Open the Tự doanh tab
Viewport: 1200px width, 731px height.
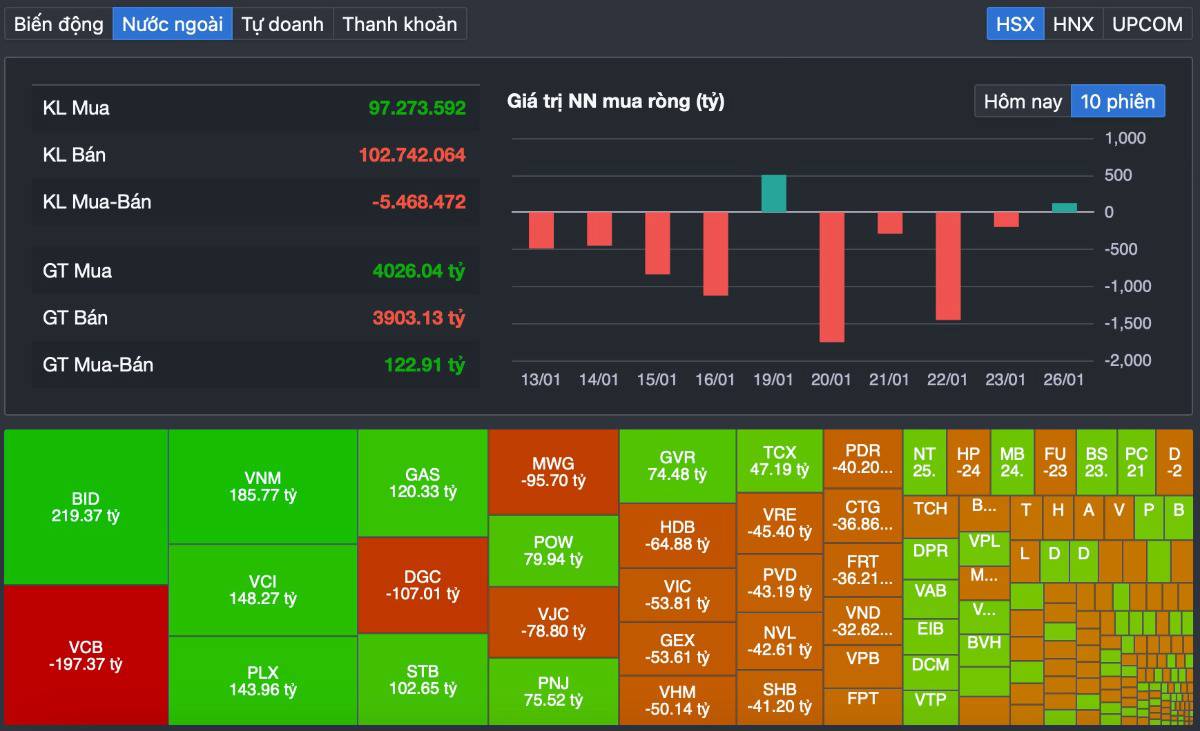coord(282,24)
